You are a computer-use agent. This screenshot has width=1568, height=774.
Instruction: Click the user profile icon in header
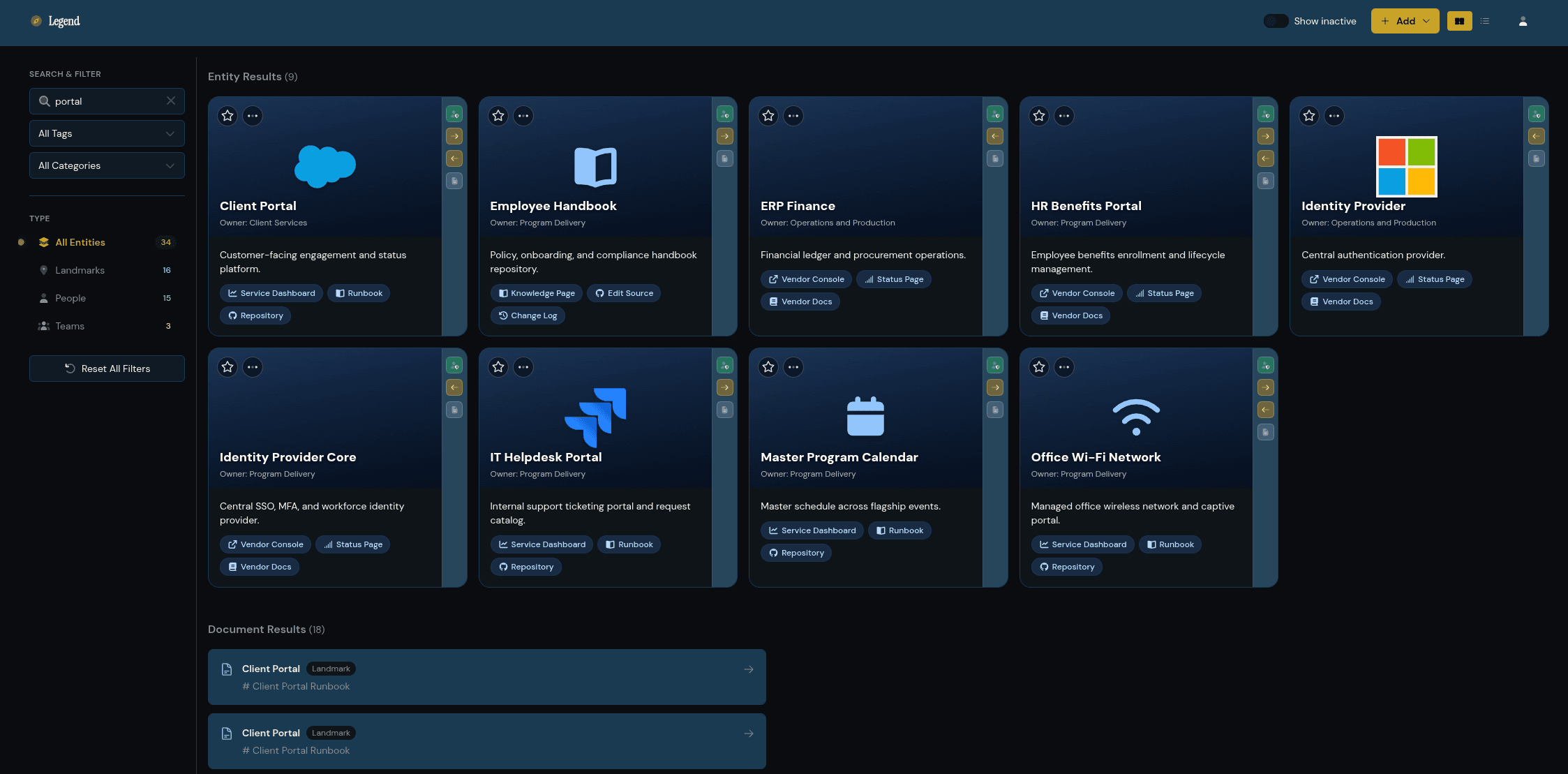point(1523,22)
